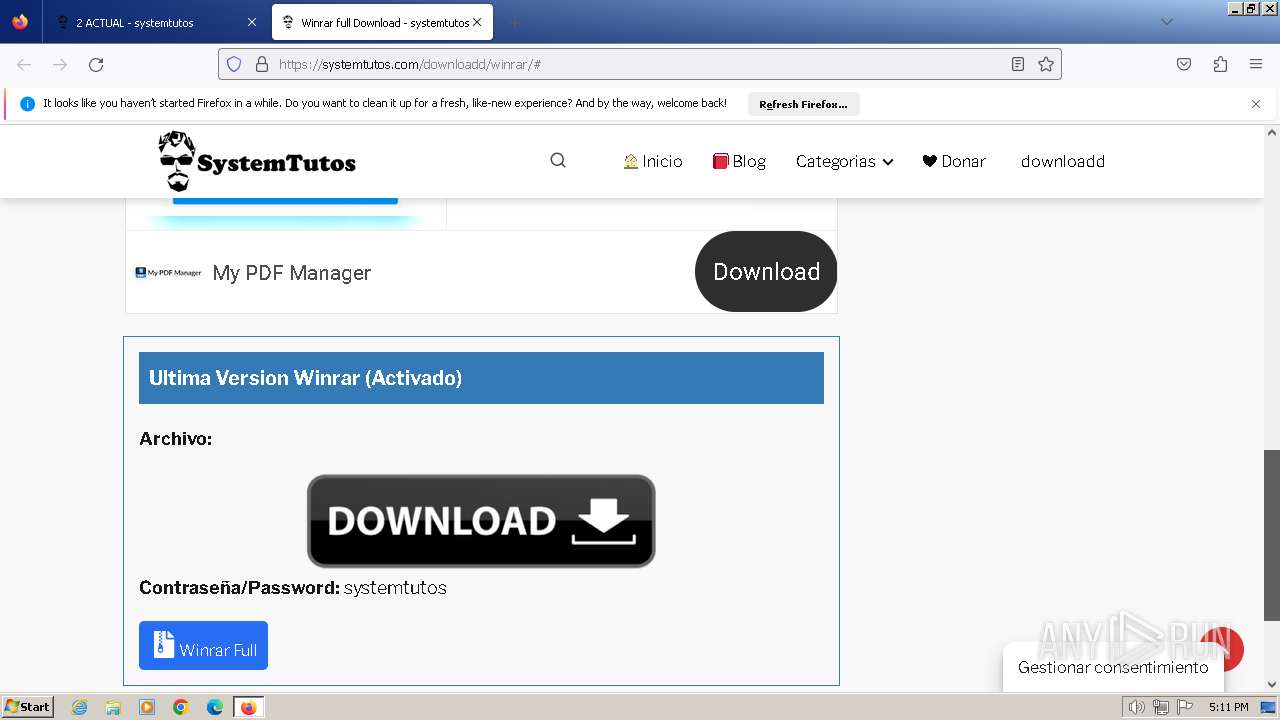This screenshot has height=720, width=1280.
Task: Open the Windows Start button
Action: [x=28, y=707]
